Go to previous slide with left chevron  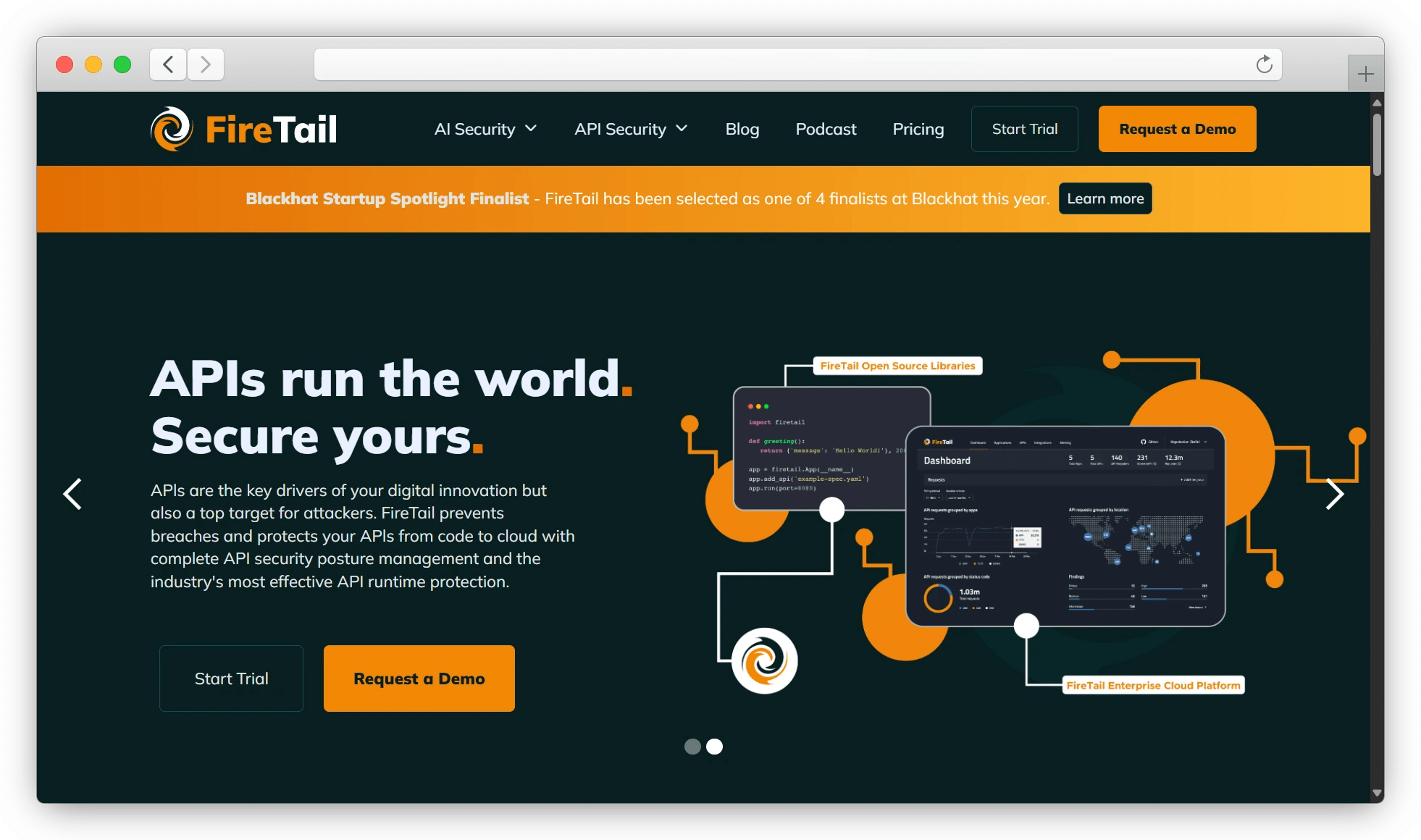[72, 494]
